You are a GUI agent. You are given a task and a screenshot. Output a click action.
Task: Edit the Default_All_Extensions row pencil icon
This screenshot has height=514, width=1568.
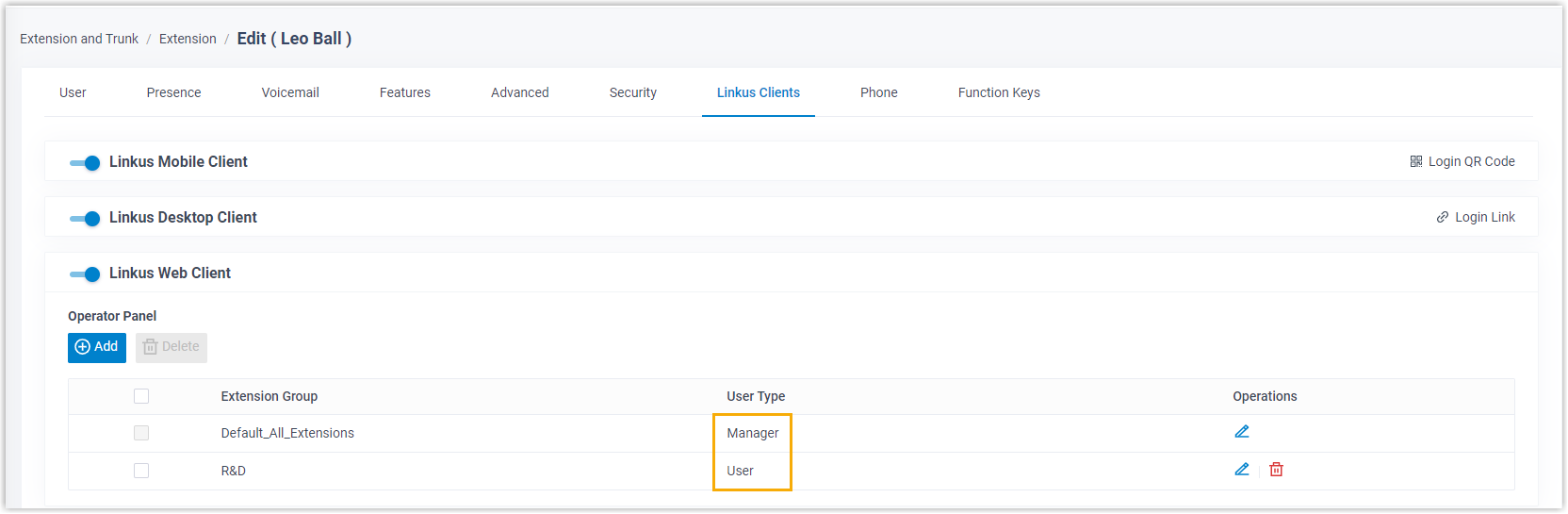[1242, 432]
